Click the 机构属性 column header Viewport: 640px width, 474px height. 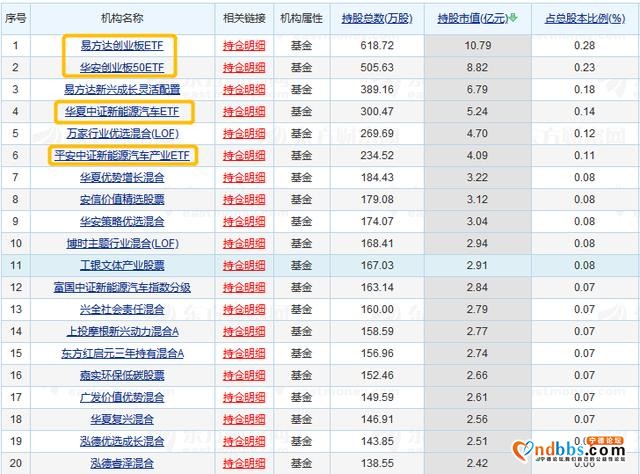coord(301,18)
